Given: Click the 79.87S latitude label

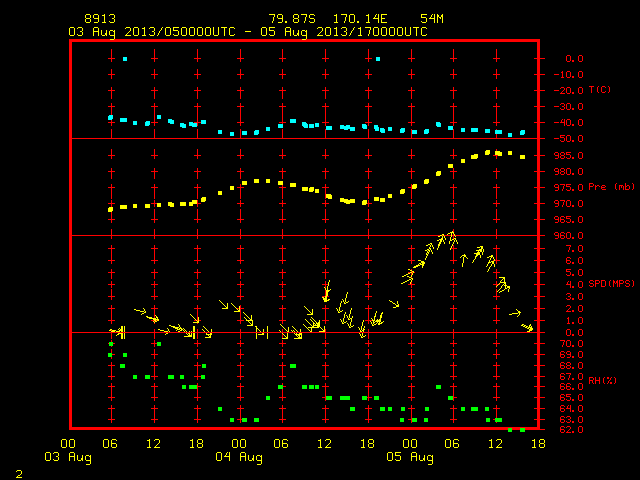Looking at the screenshot, I should click(x=292, y=19).
